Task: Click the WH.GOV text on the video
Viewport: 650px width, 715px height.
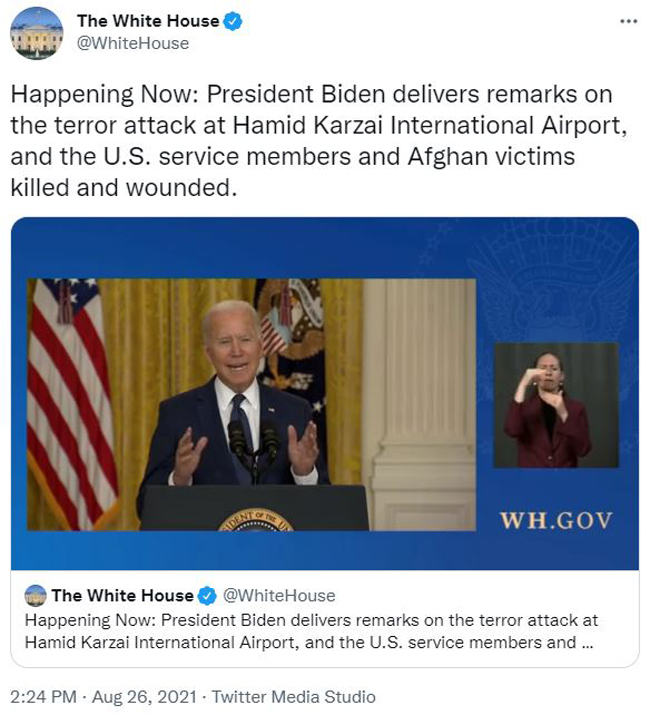Action: click(x=556, y=520)
